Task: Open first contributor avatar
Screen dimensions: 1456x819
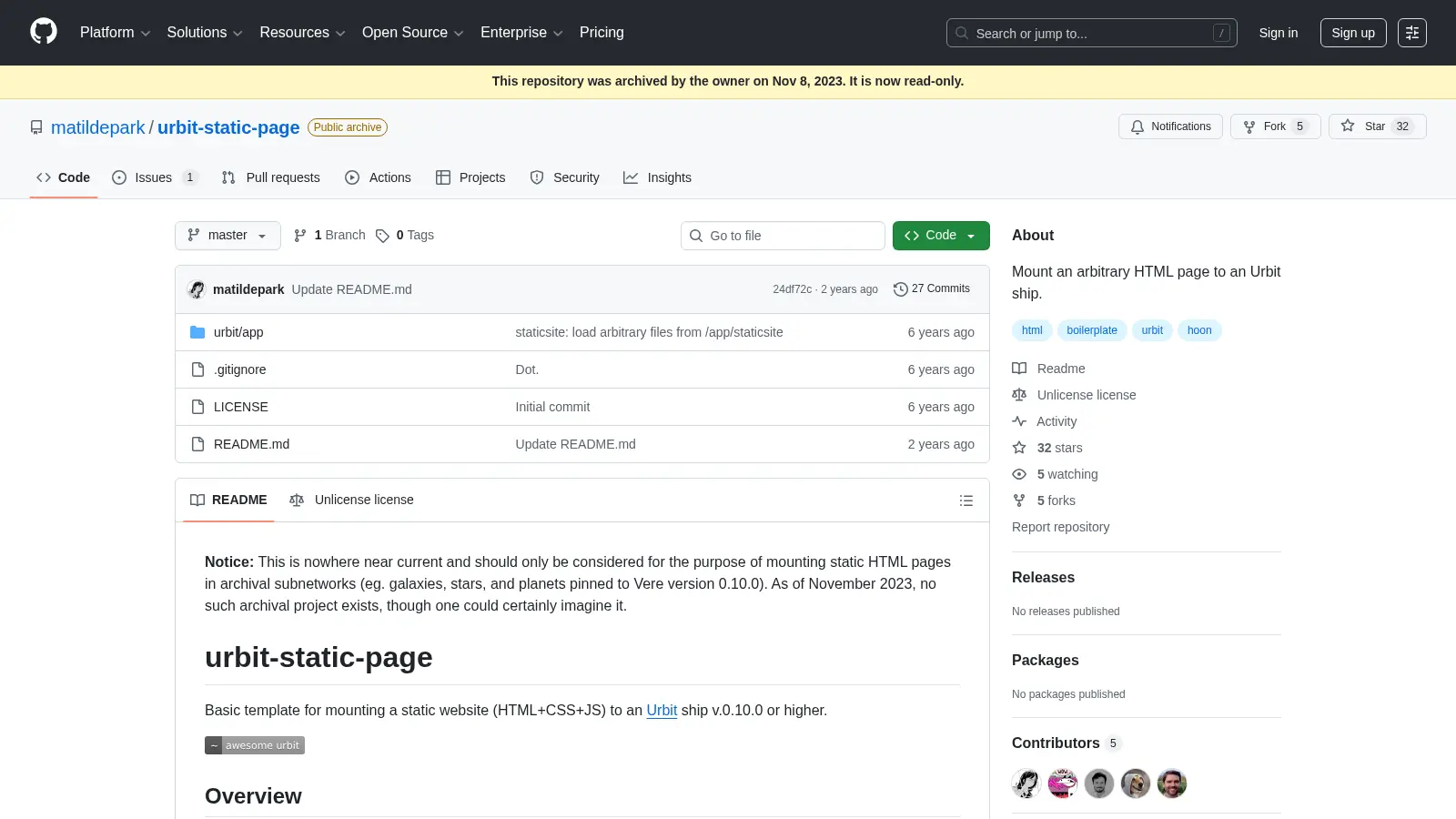Action: (x=1026, y=784)
